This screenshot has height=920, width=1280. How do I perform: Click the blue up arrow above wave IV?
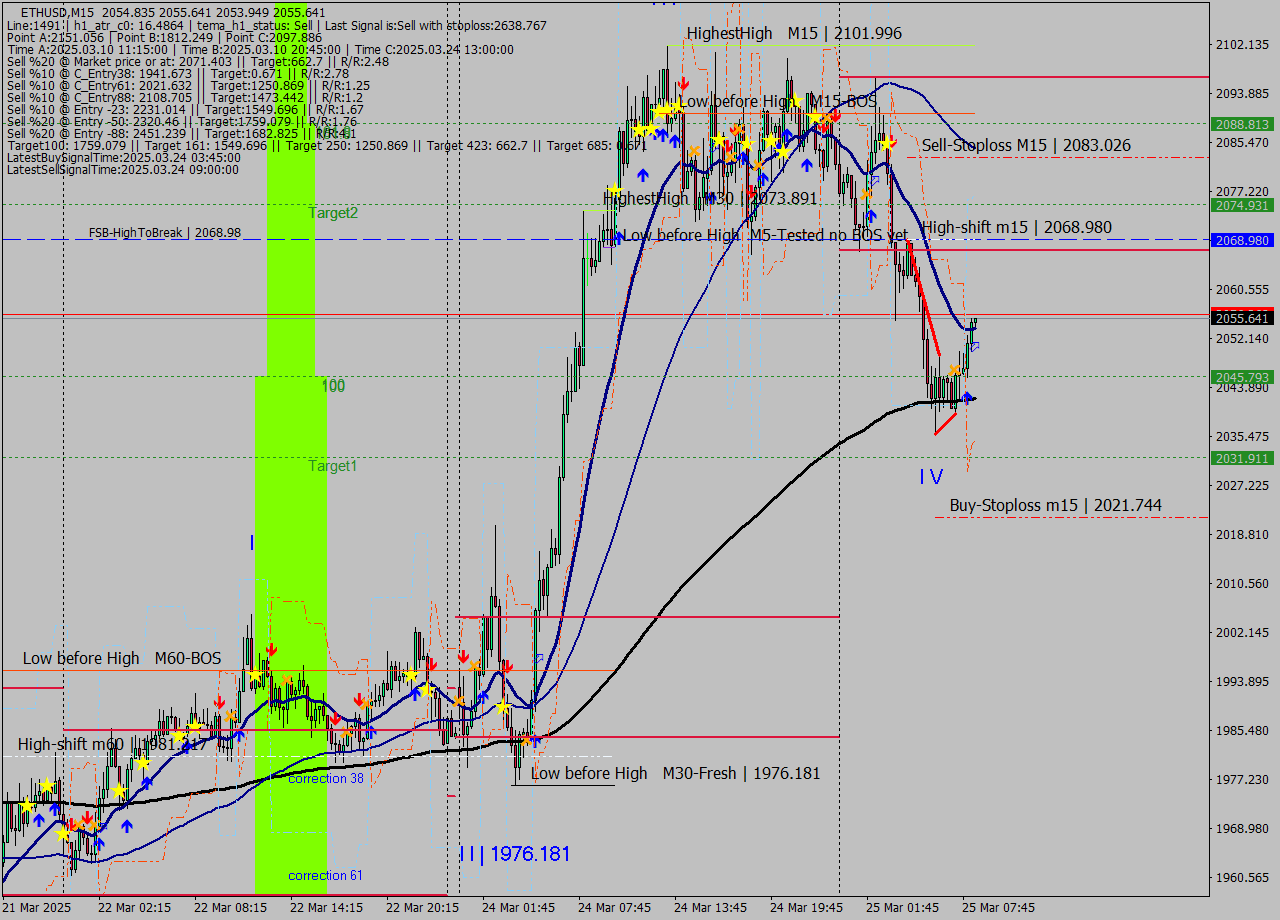pos(967,397)
